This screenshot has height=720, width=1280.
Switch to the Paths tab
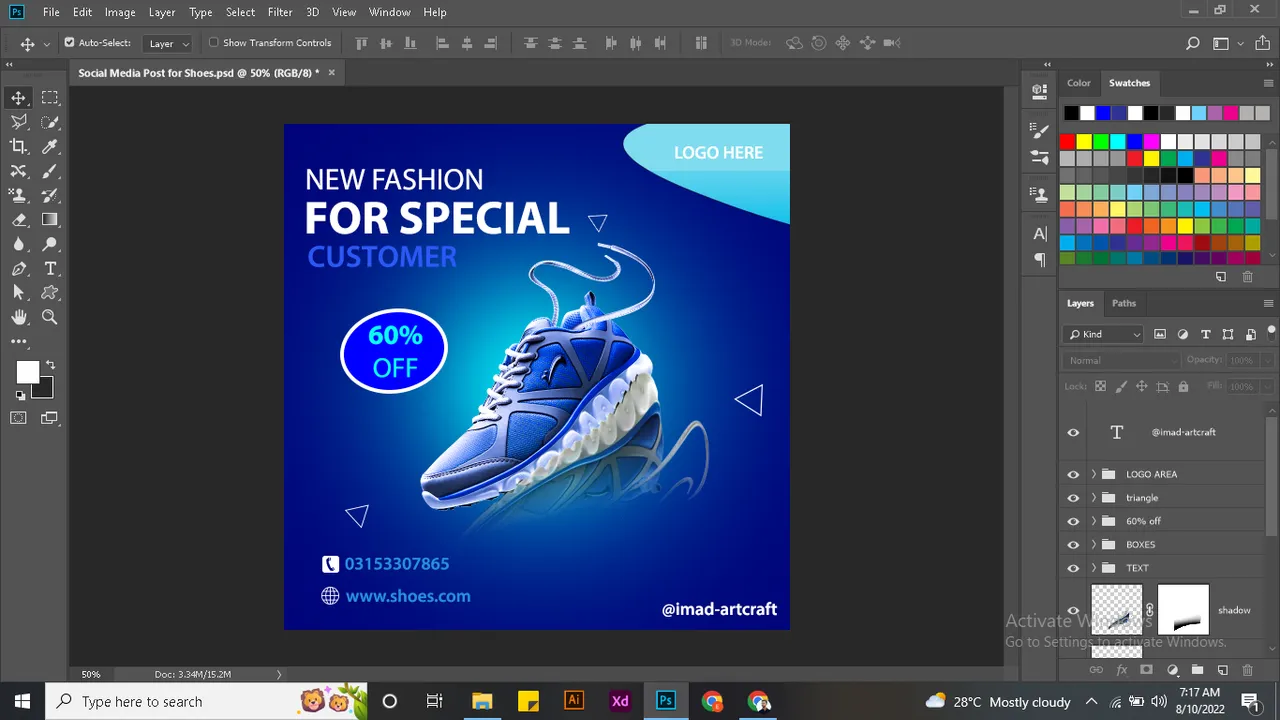coord(1124,303)
